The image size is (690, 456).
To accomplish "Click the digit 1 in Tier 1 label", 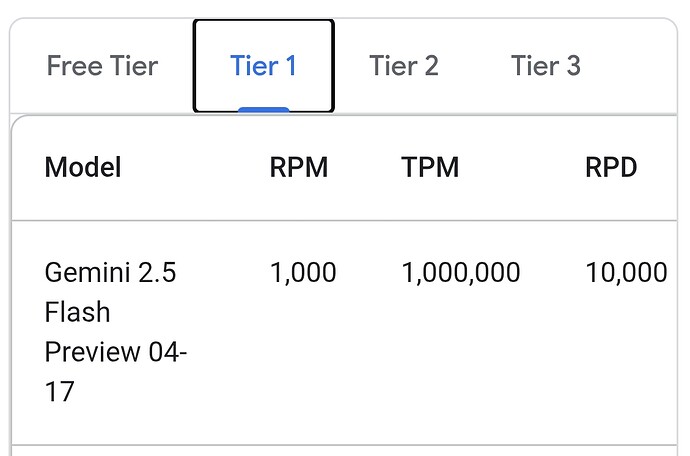I will pos(291,66).
